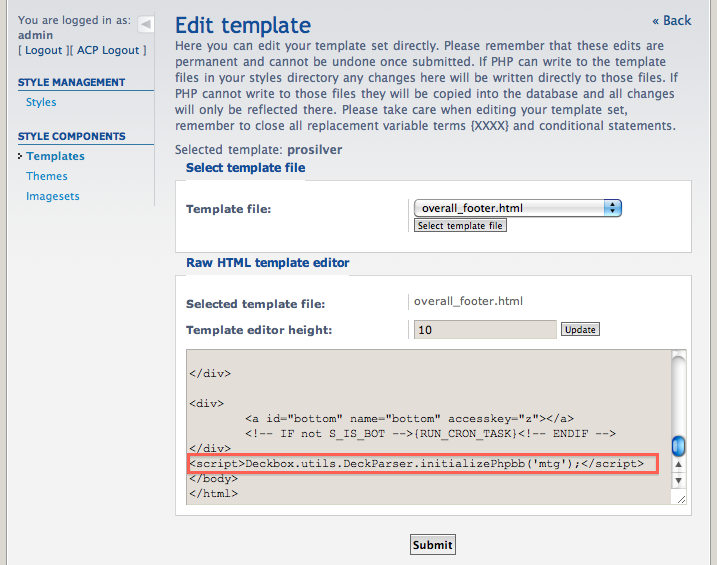717x565 pixels.
Task: Click the '</html>' line in the editor
Action: point(214,494)
